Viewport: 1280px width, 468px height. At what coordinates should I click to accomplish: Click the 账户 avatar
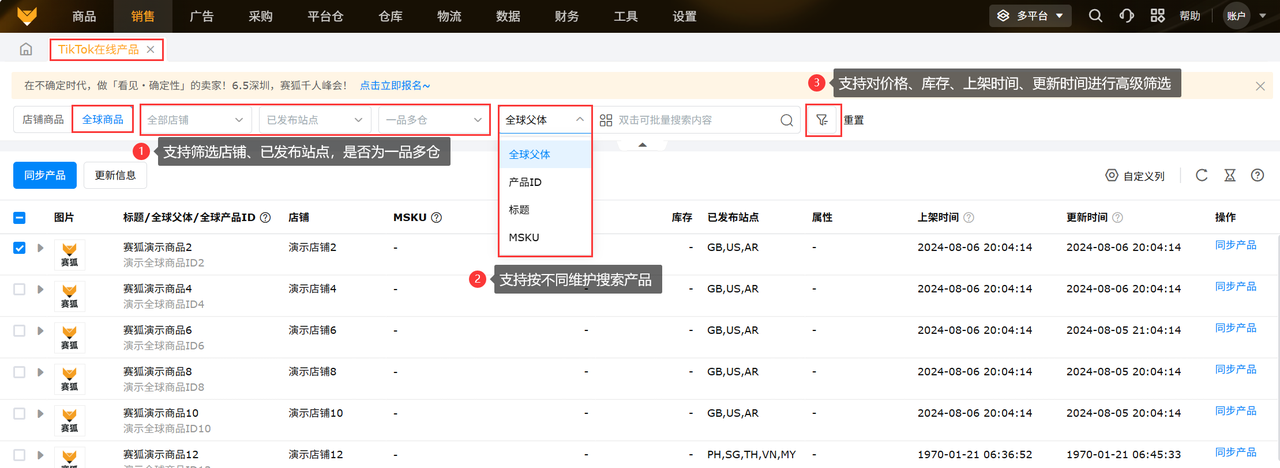pyautogui.click(x=1236, y=16)
